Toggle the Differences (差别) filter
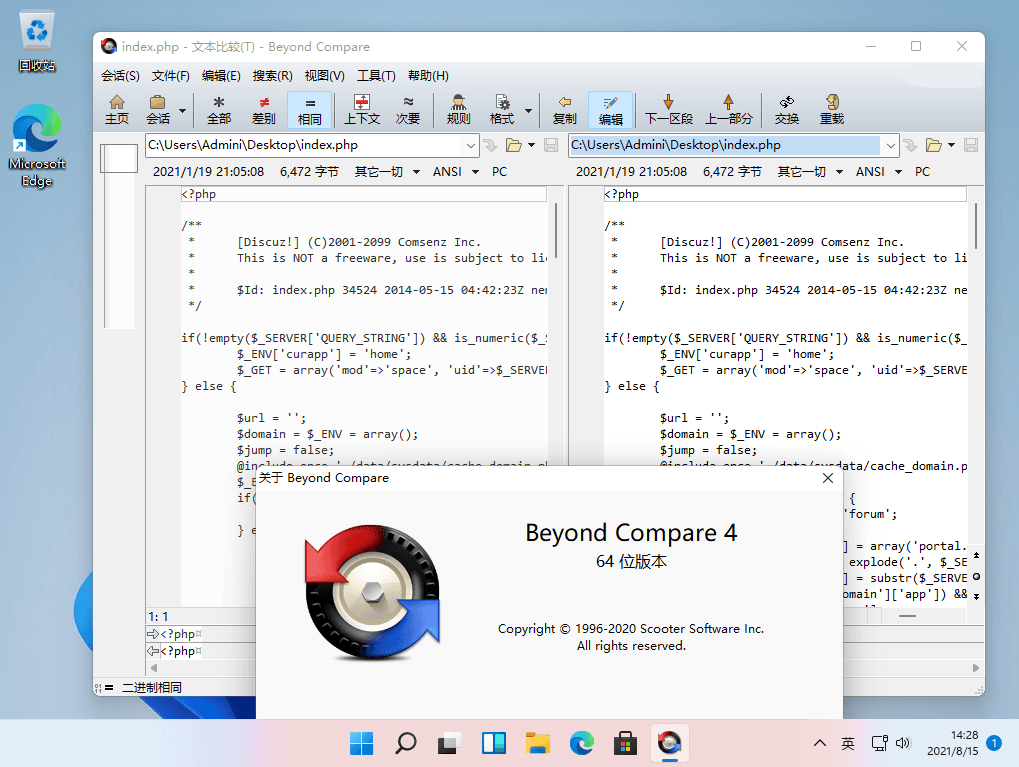 [264, 109]
